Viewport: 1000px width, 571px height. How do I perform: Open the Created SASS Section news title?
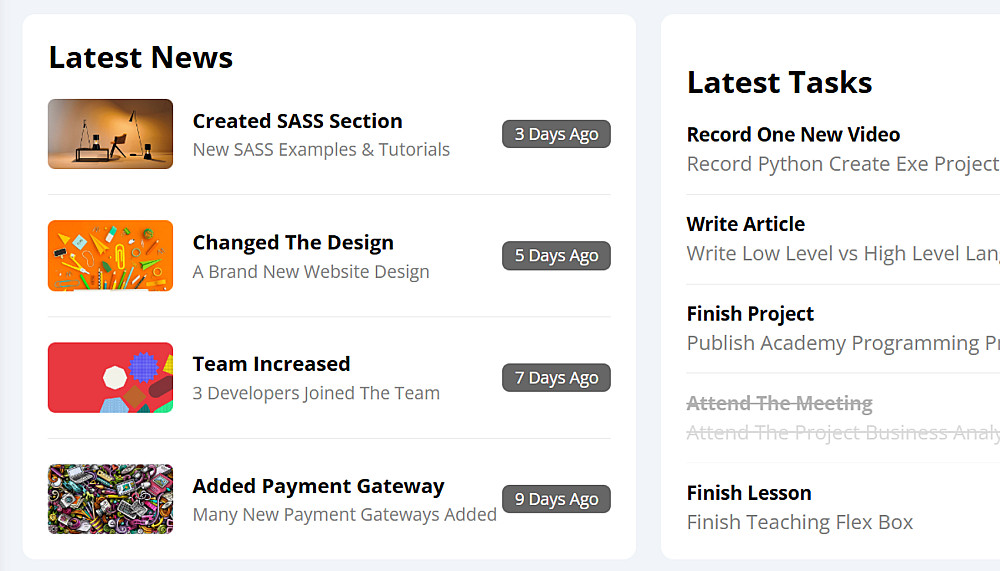click(x=297, y=121)
